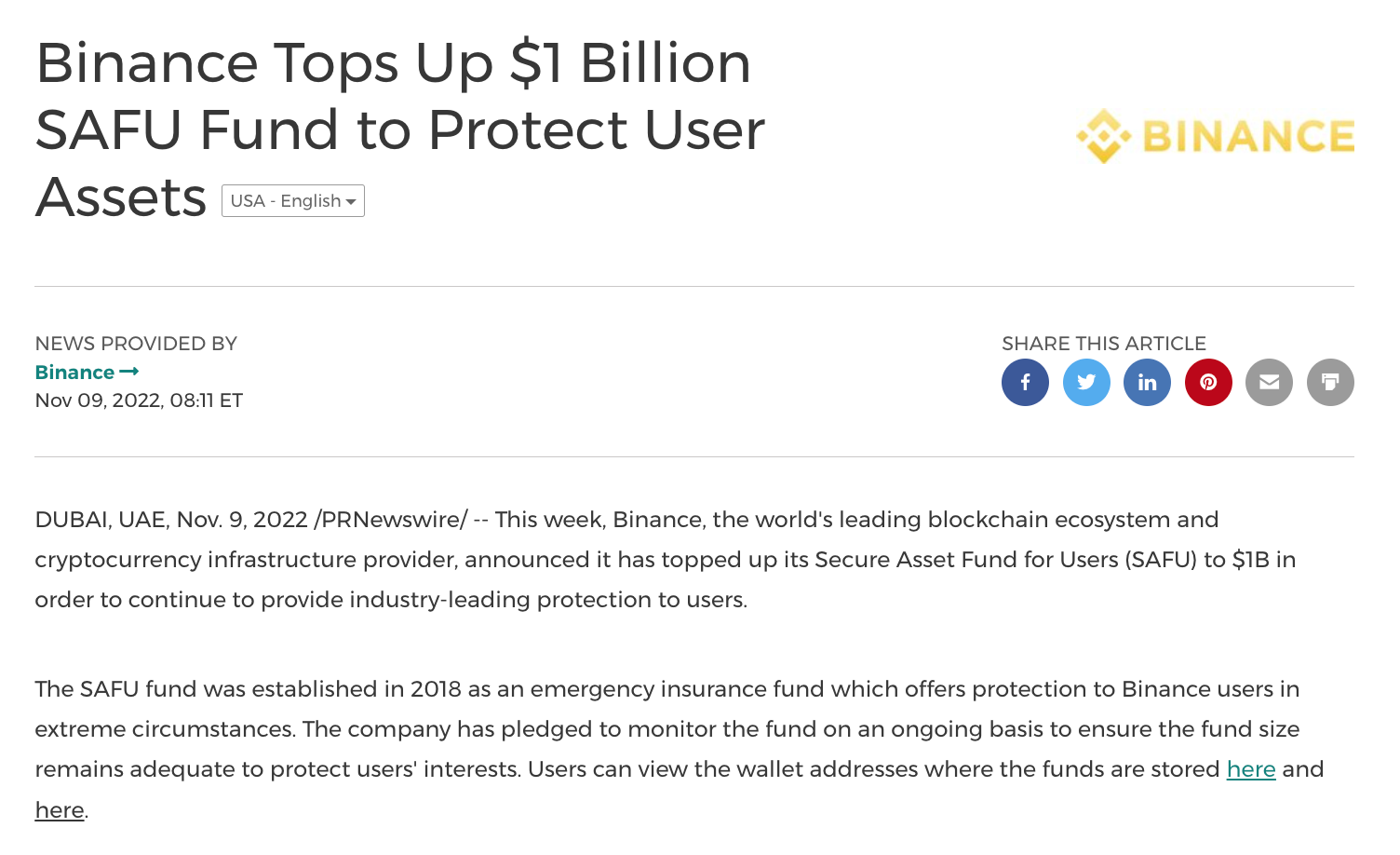Open the "here" link starting the last line
This screenshot has width=1400, height=855.
60,810
